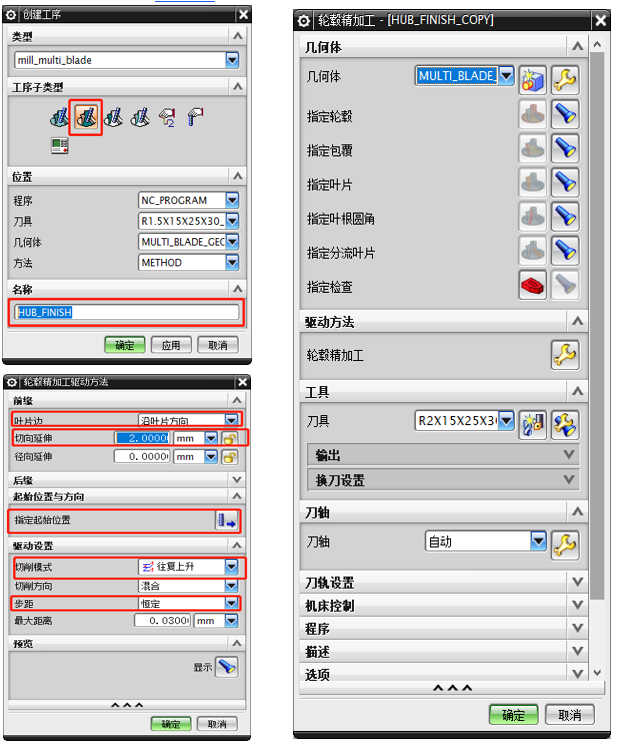Image resolution: width=619 pixels, height=742 pixels.
Task: Expand 刀轨设置 section
Action: 577,582
